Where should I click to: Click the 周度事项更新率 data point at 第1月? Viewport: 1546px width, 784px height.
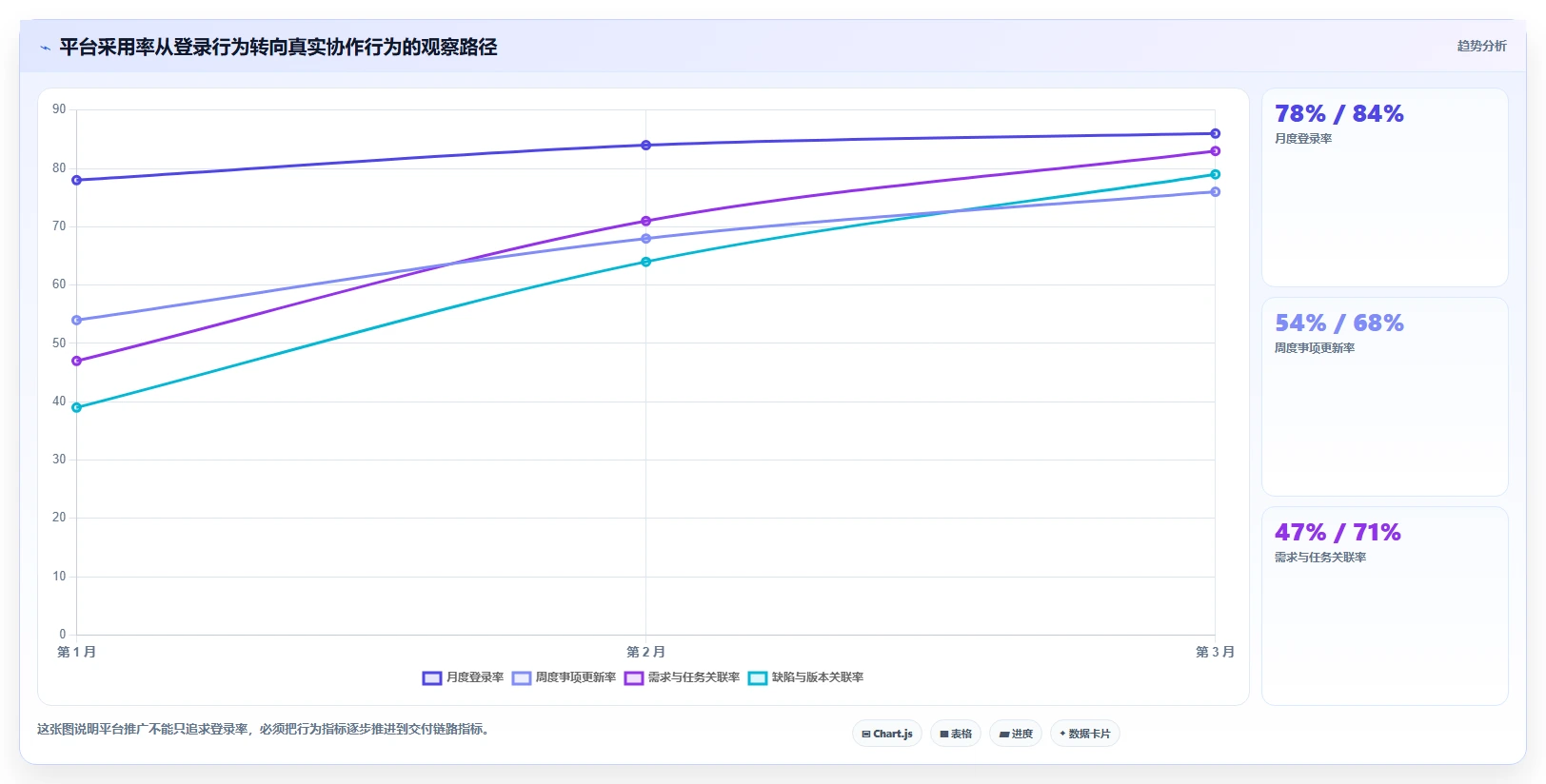pyautogui.click(x=76, y=320)
